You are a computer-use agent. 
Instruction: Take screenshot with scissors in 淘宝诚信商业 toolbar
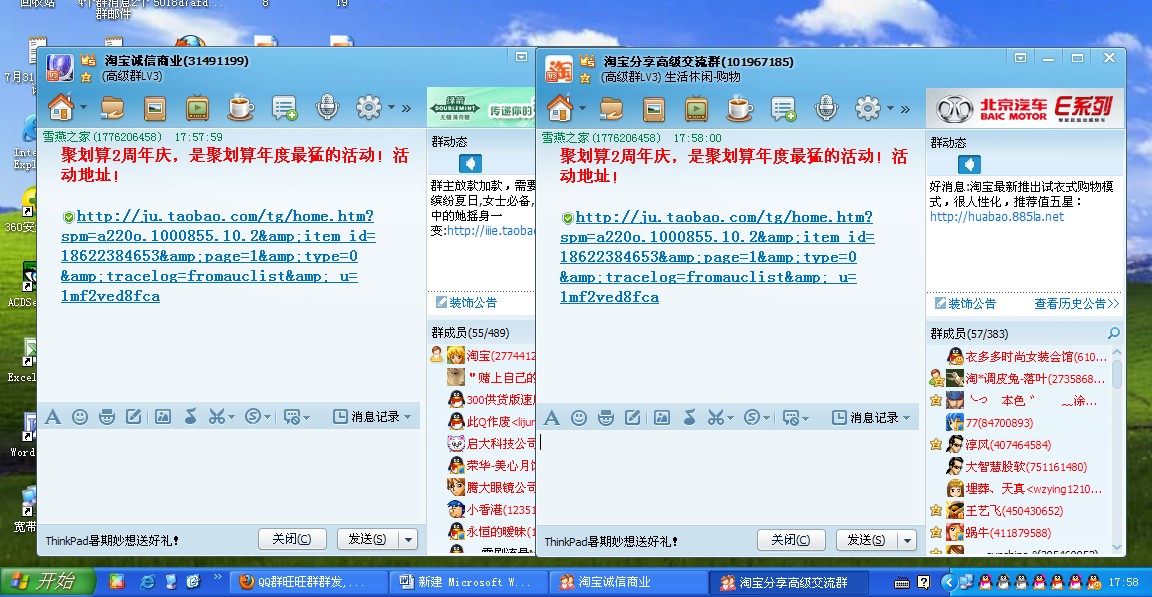click(216, 417)
